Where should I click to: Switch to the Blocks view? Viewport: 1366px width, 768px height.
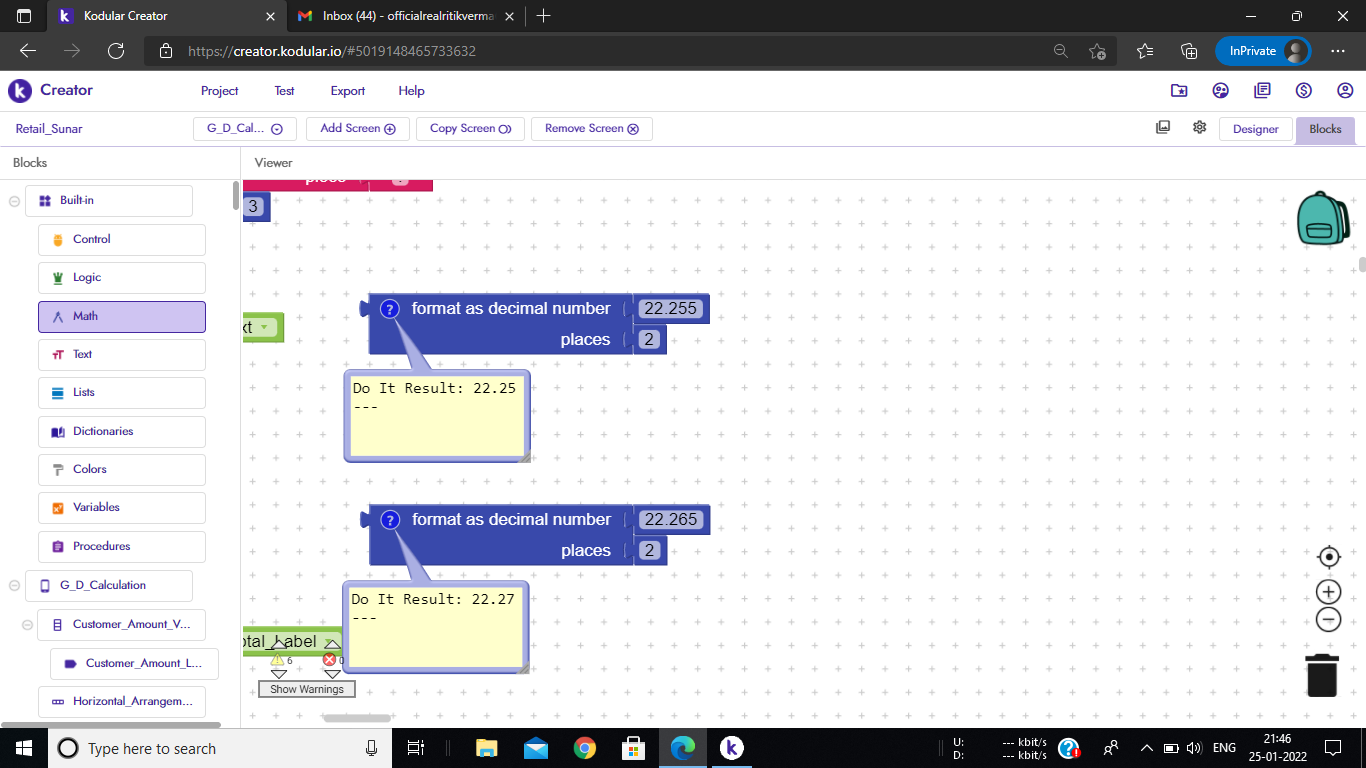click(x=1325, y=129)
